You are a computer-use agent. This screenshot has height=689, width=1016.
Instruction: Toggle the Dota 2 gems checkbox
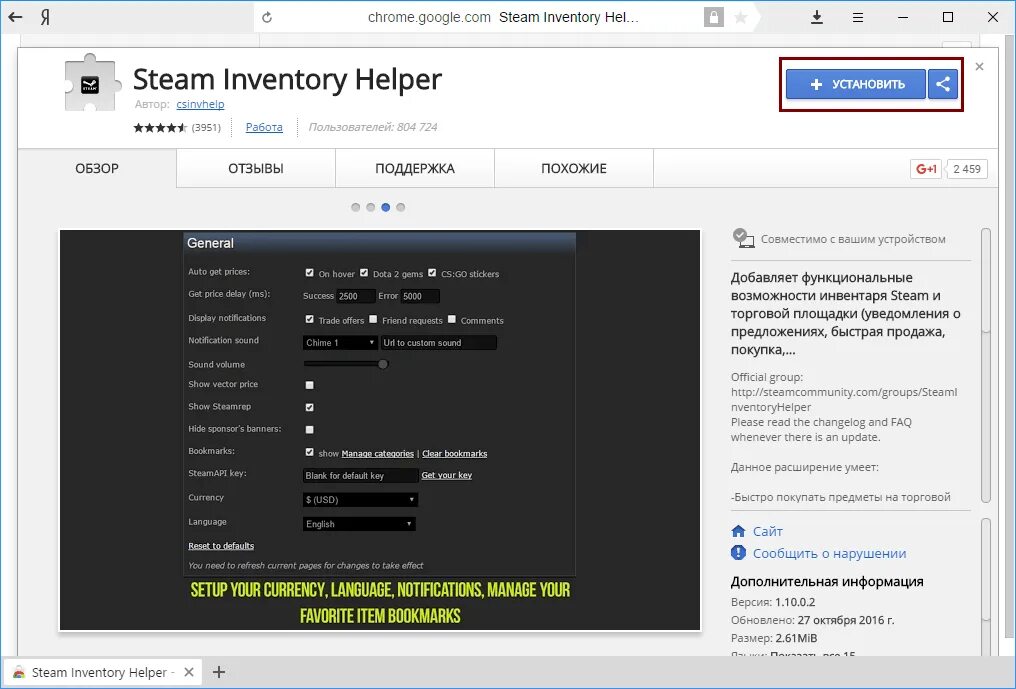[x=364, y=273]
